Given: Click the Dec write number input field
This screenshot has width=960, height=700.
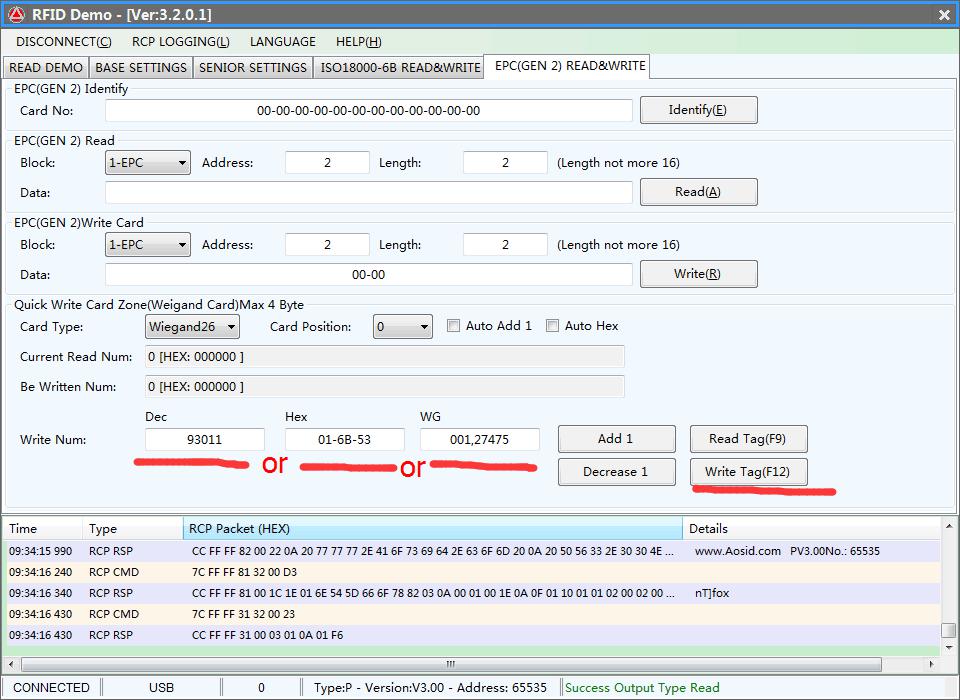Looking at the screenshot, I should (205, 440).
